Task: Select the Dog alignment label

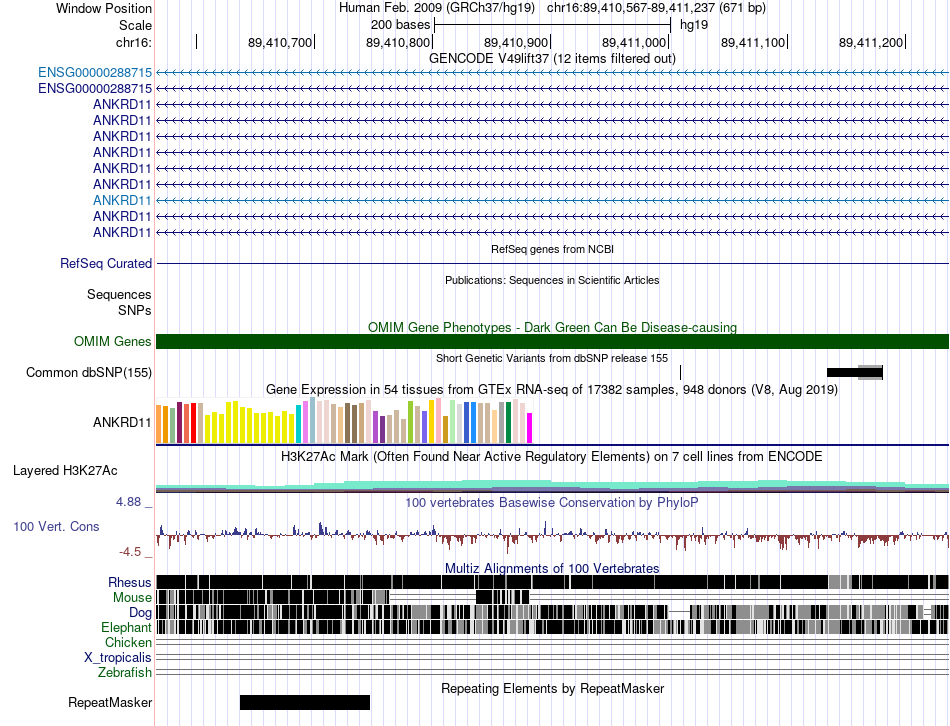Action: 140,613
